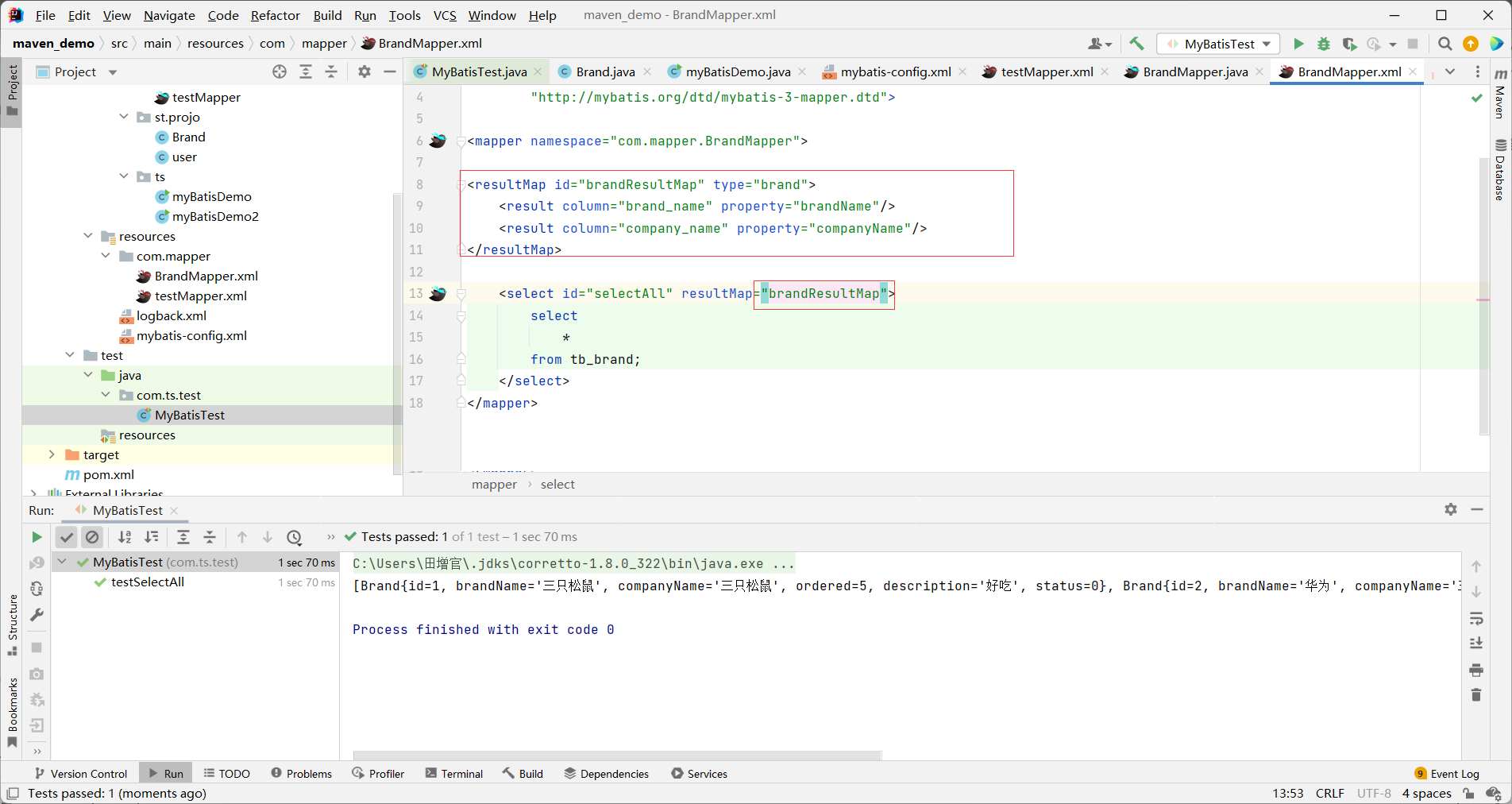
Task: Sort tests alphabetically in Run toolbar
Action: pyautogui.click(x=125, y=537)
